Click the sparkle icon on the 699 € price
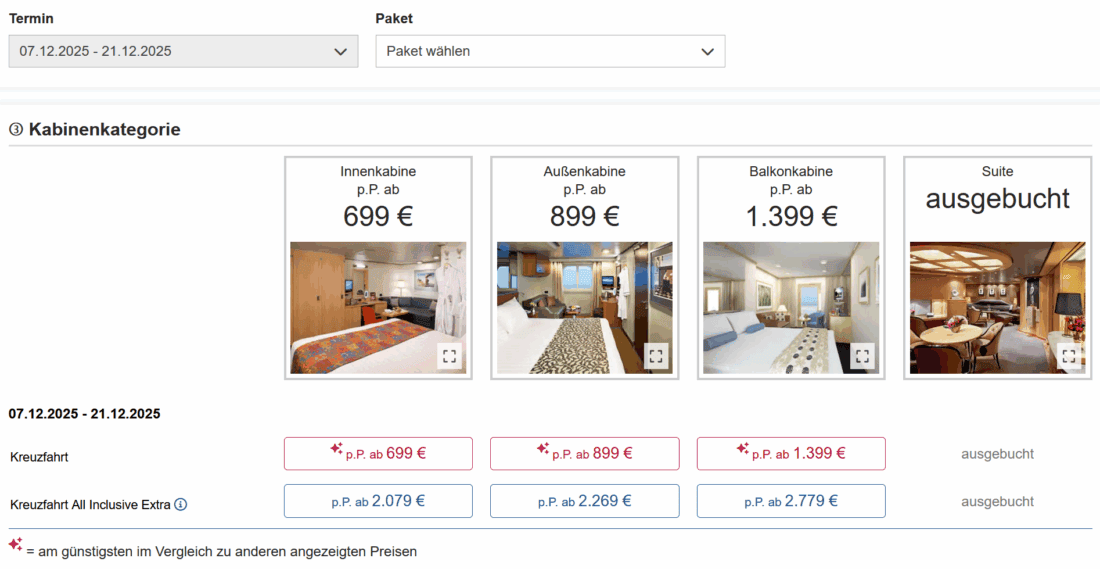Image resolution: width=1100 pixels, height=569 pixels. 337,449
